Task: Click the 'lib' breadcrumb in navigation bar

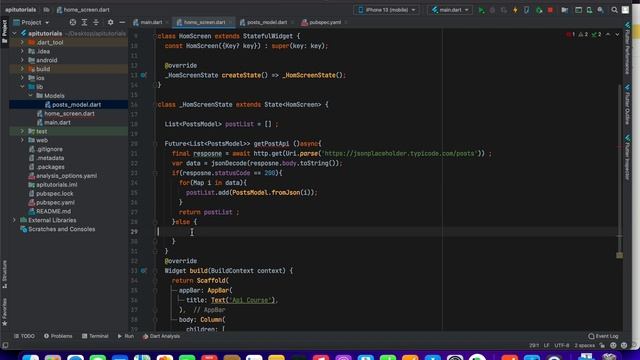Action: [46, 10]
